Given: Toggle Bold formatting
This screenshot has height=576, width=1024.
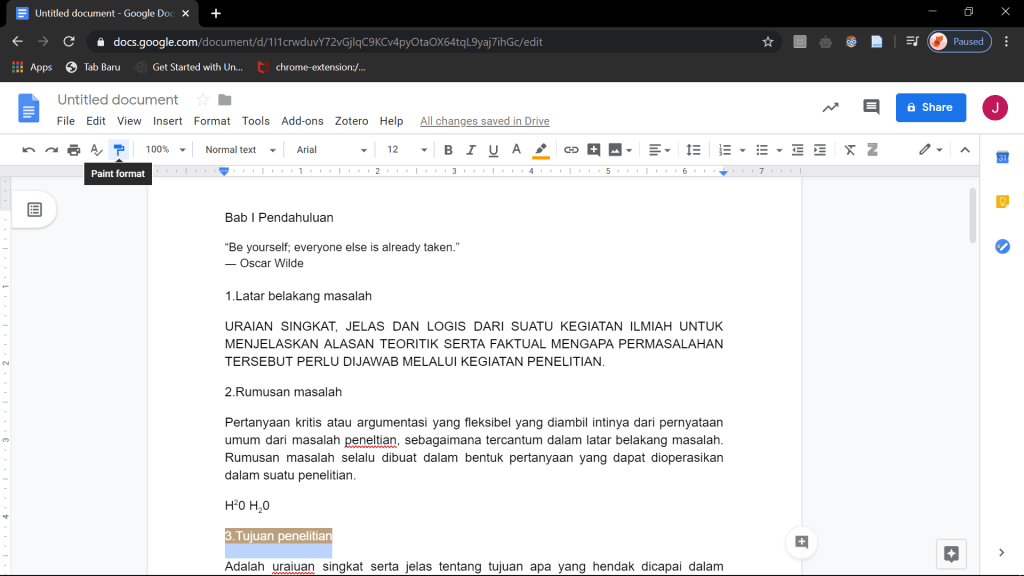Looking at the screenshot, I should tap(448, 150).
